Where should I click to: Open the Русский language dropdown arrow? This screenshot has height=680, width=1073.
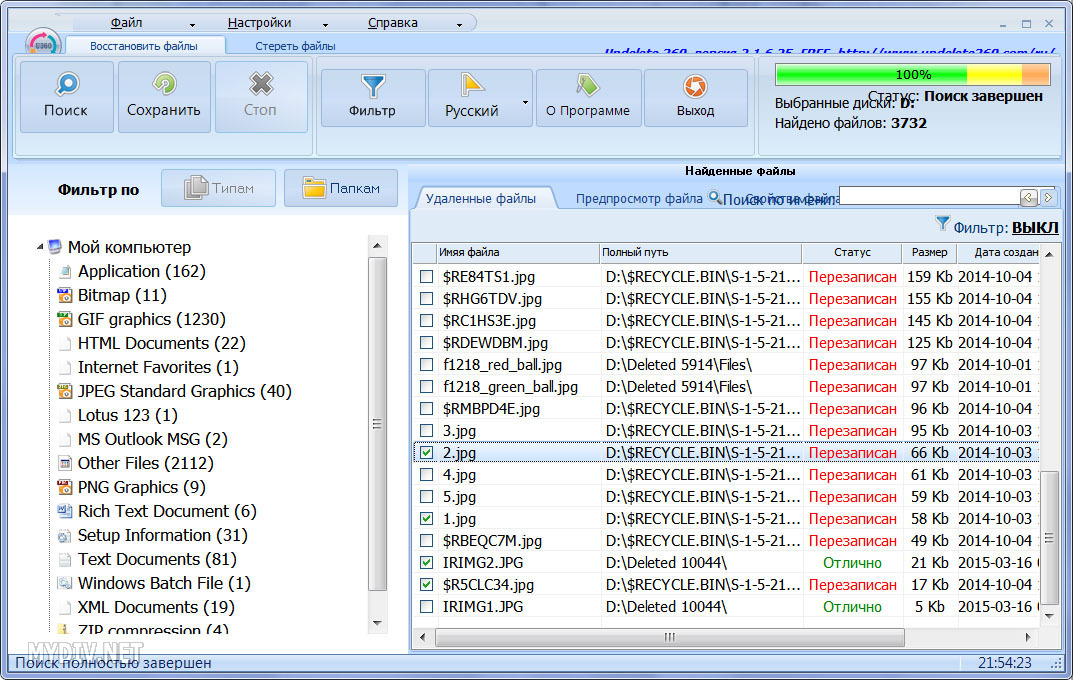525,102
